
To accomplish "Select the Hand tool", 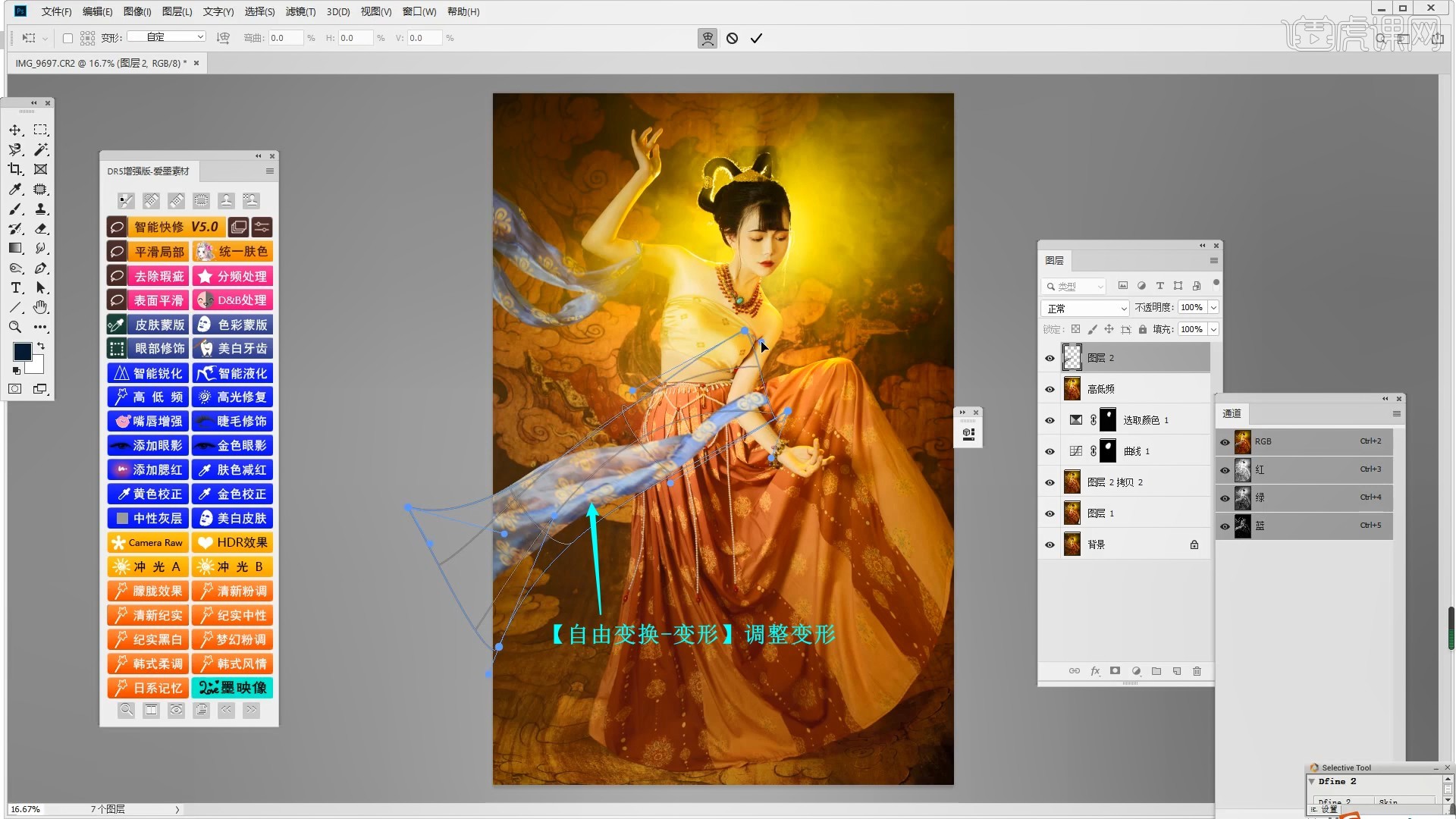I will [41, 307].
